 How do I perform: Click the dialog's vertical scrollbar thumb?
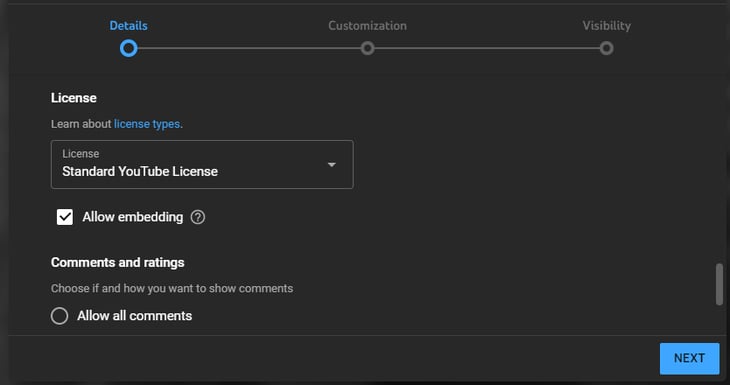[x=719, y=284]
